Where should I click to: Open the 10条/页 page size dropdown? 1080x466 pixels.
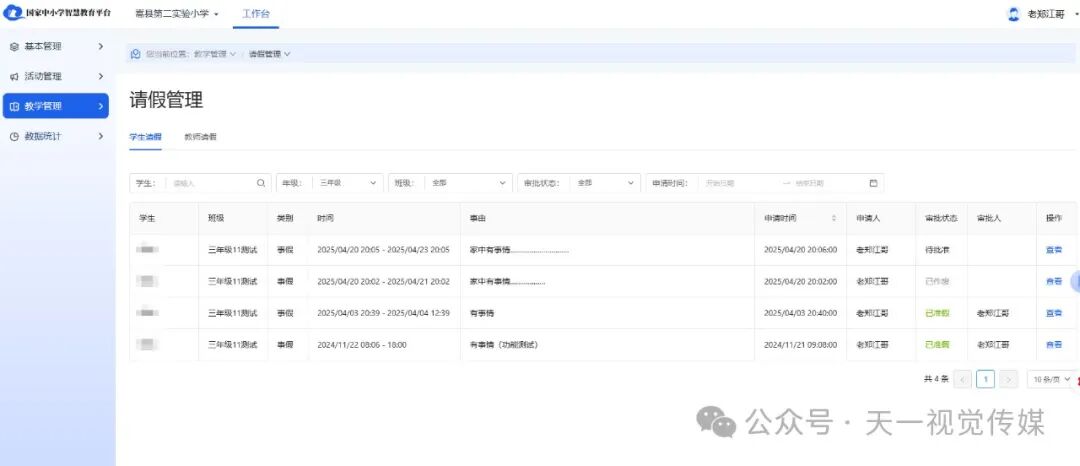pyautogui.click(x=1052, y=379)
